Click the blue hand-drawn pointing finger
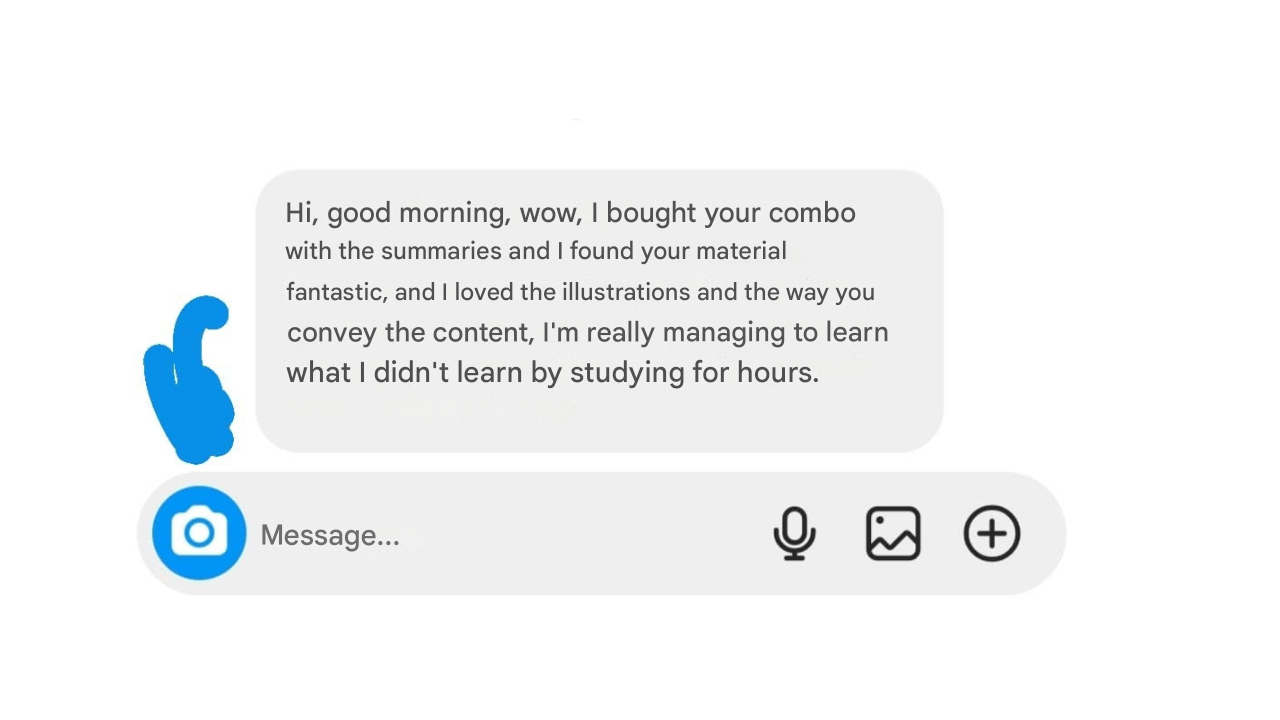 pyautogui.click(x=192, y=380)
